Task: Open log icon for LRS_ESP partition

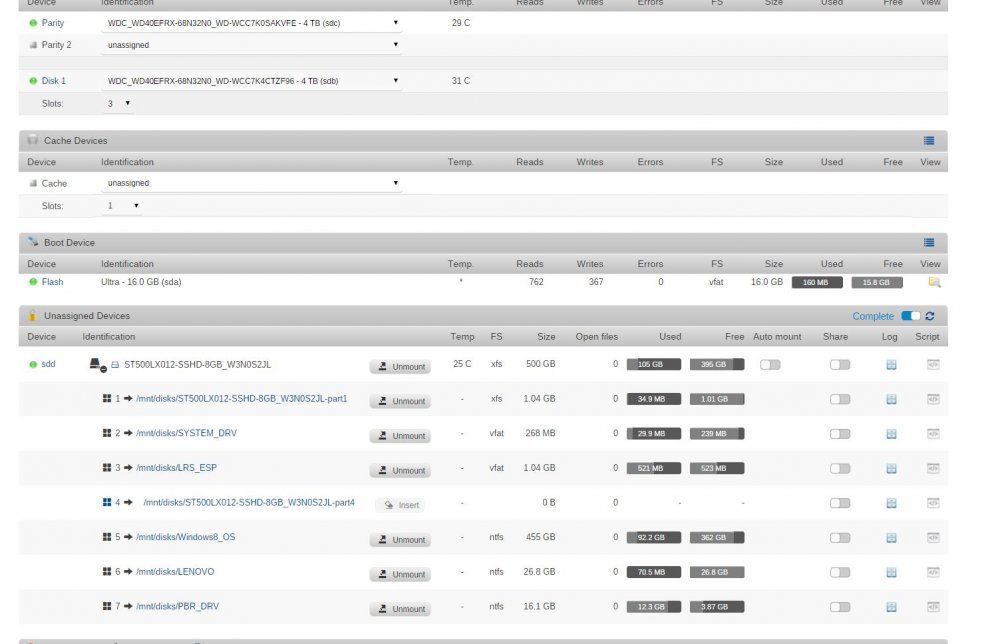Action: click(x=891, y=469)
